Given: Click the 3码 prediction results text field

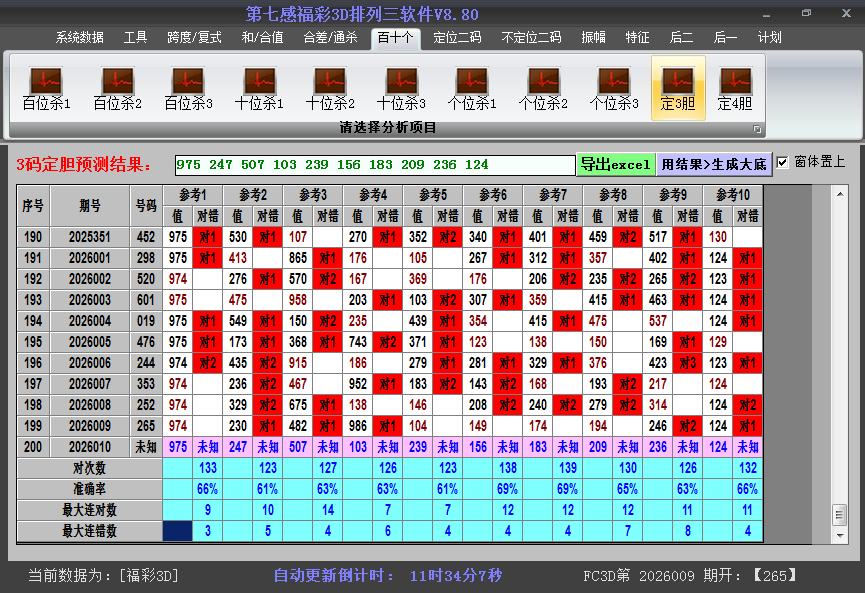Looking at the screenshot, I should coord(374,164).
